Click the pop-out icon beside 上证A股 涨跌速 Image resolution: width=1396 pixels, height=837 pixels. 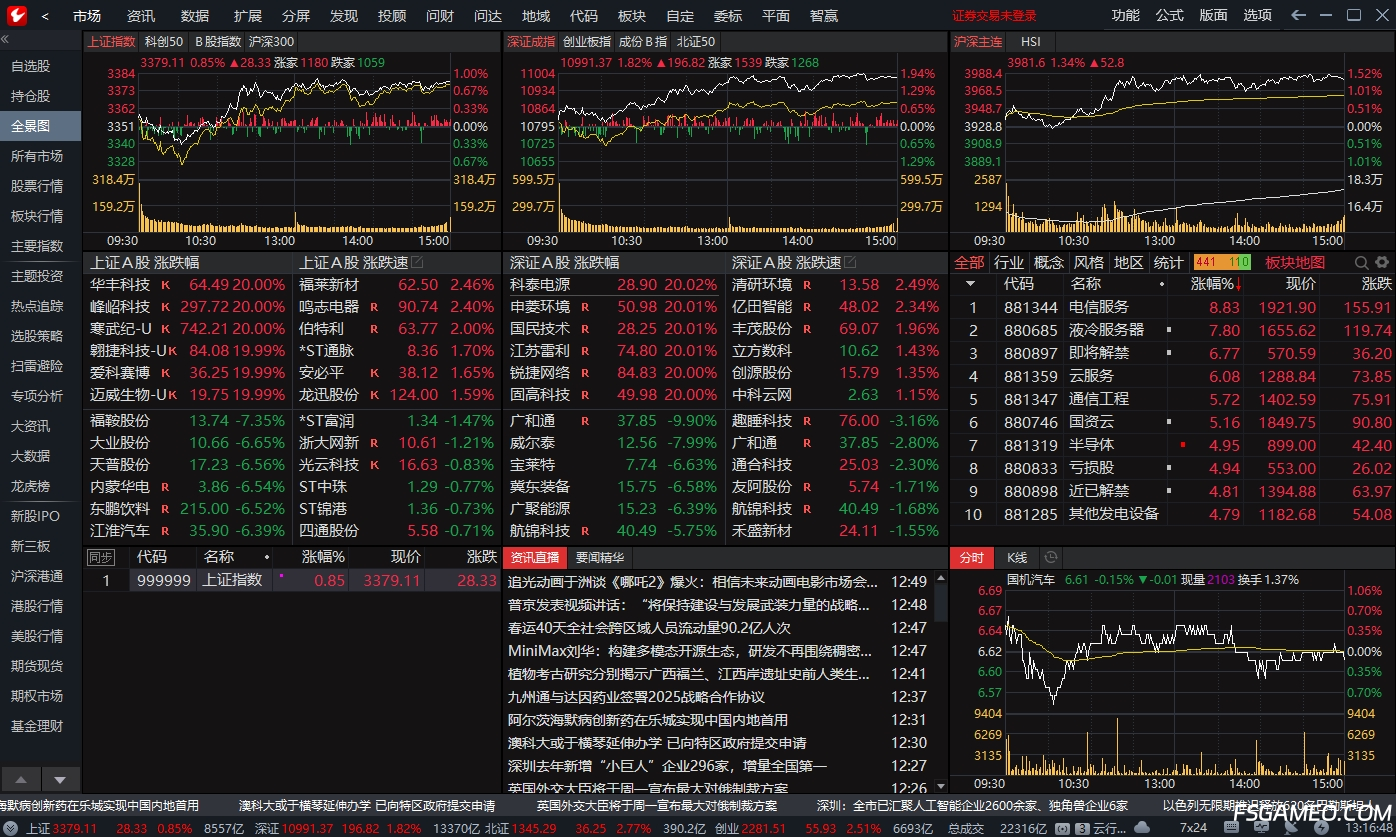pyautogui.click(x=417, y=262)
